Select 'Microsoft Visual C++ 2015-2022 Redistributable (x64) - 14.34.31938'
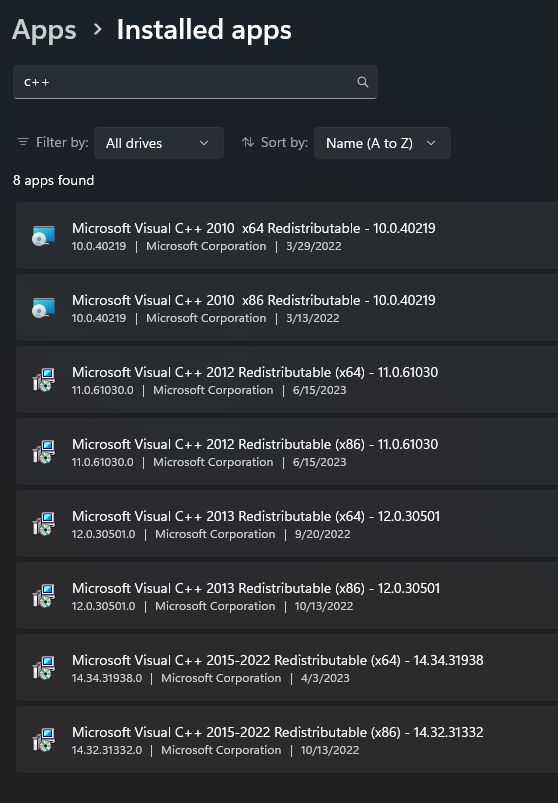This screenshot has width=558, height=803. 287,667
